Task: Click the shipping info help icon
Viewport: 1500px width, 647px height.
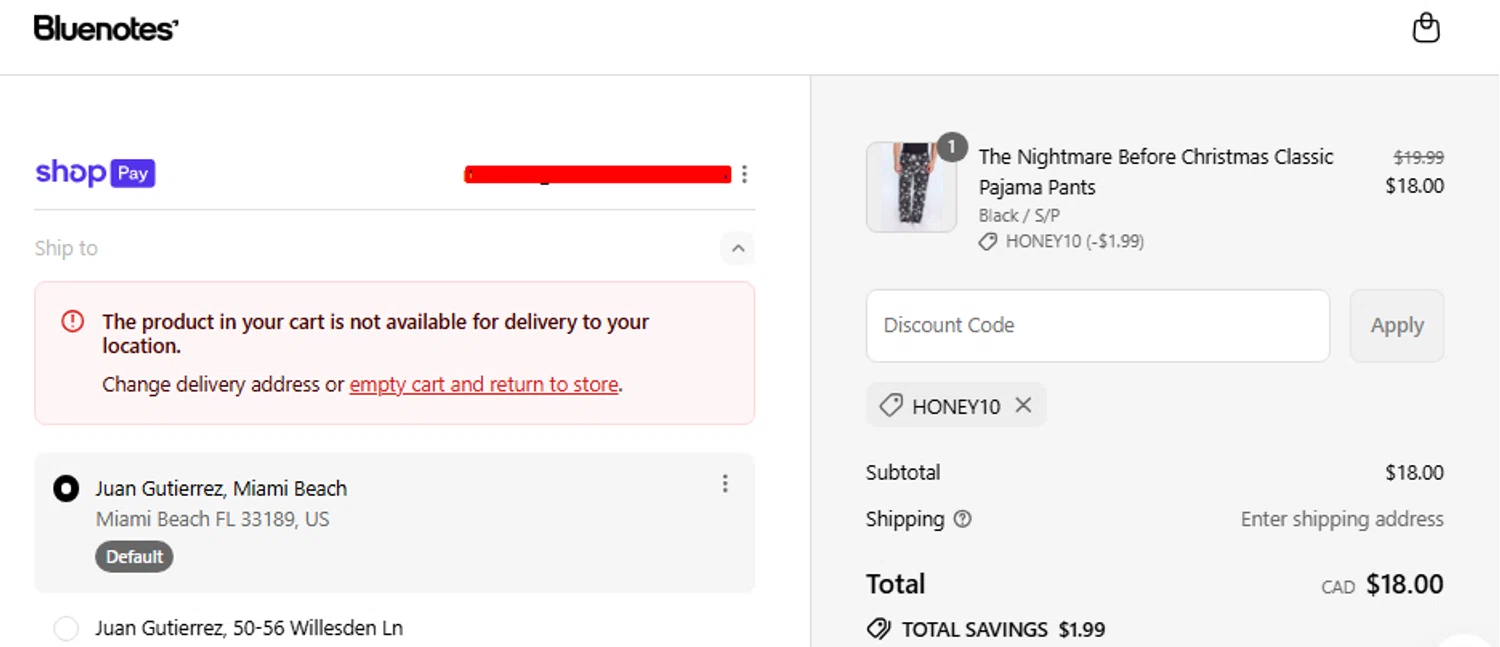Action: (x=962, y=519)
